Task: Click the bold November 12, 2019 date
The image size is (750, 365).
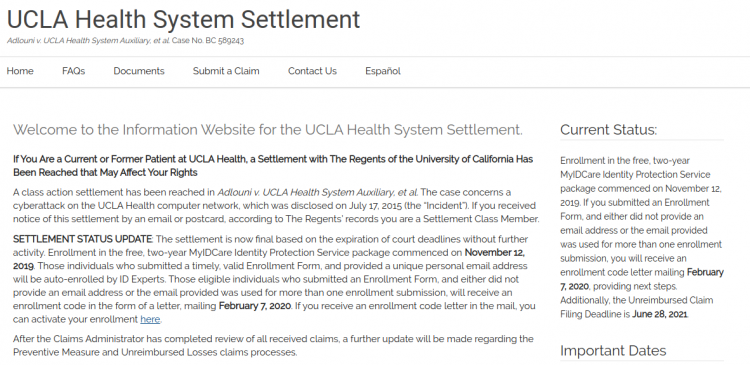Action: pyautogui.click(x=269, y=259)
